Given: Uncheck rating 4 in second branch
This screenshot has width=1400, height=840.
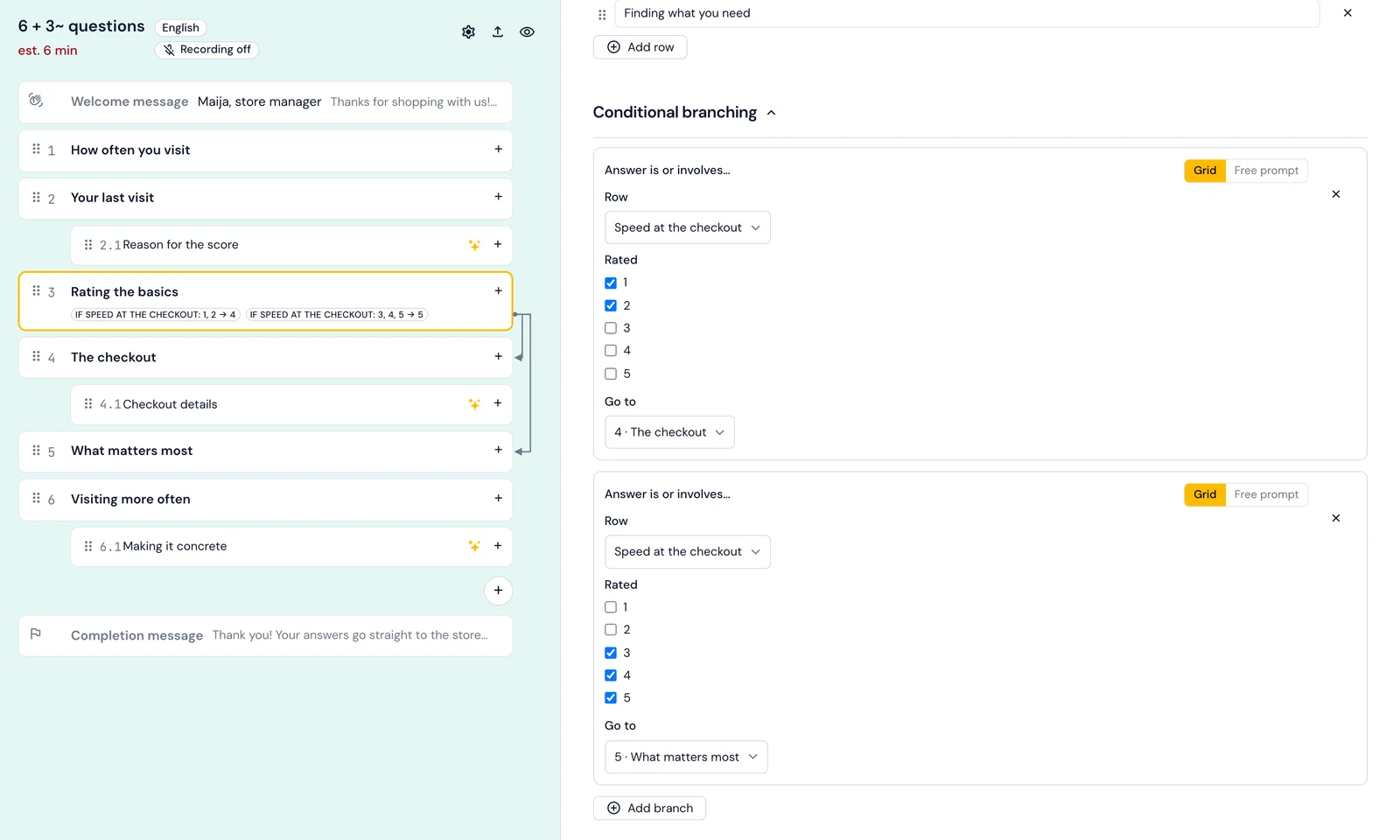Looking at the screenshot, I should (x=611, y=675).
